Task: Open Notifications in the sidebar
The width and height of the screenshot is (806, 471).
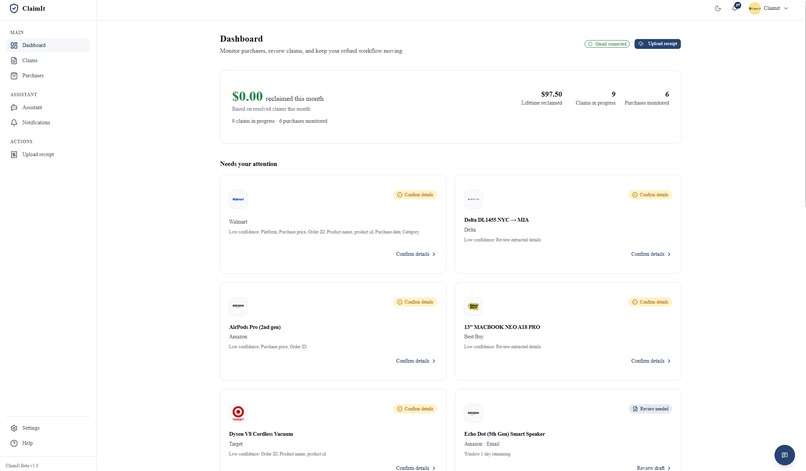Action: coord(48,122)
